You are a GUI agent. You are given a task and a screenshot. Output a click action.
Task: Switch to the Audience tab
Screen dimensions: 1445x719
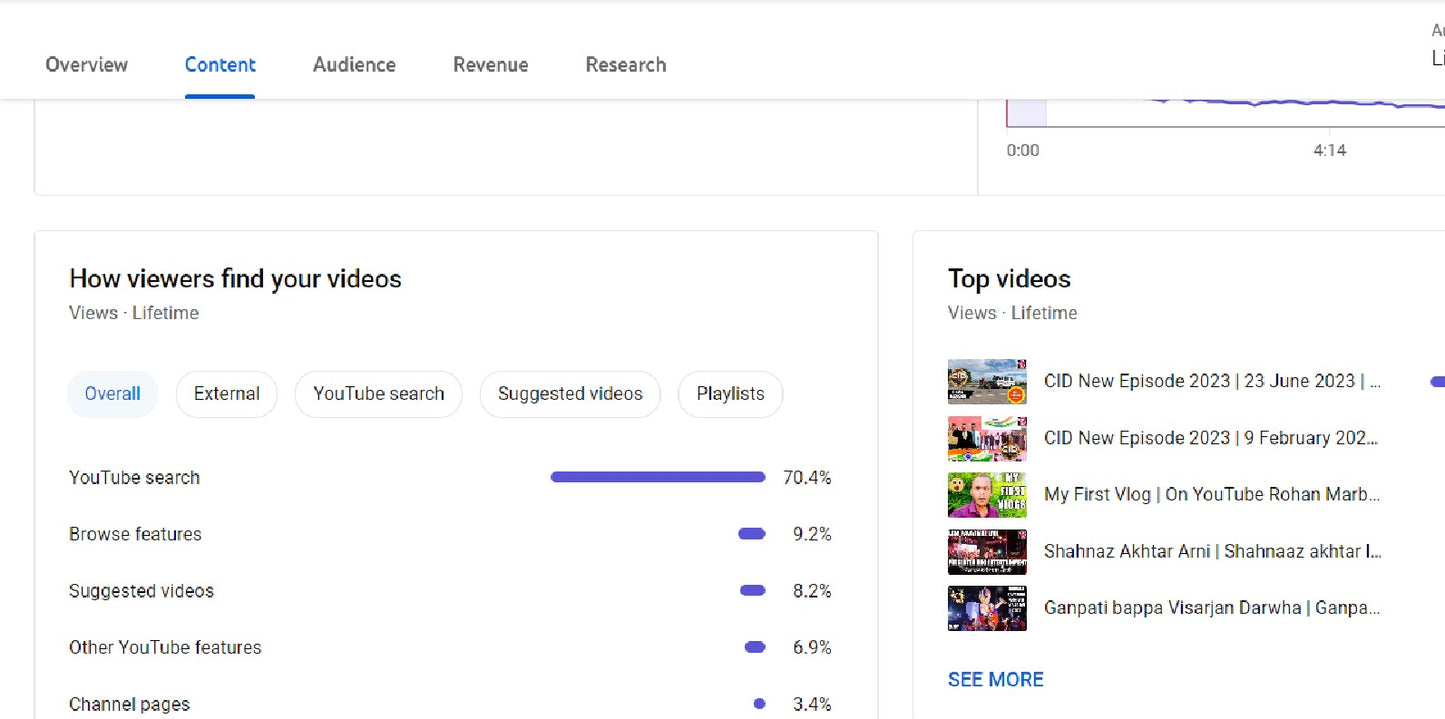pos(353,64)
